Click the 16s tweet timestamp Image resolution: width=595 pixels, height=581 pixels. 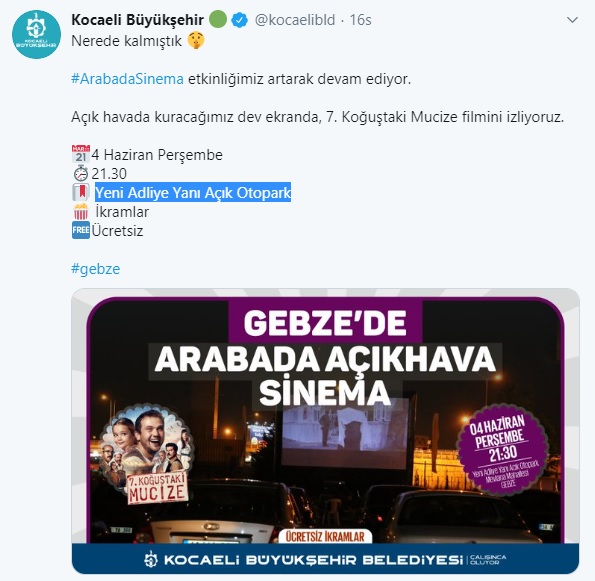tap(360, 20)
